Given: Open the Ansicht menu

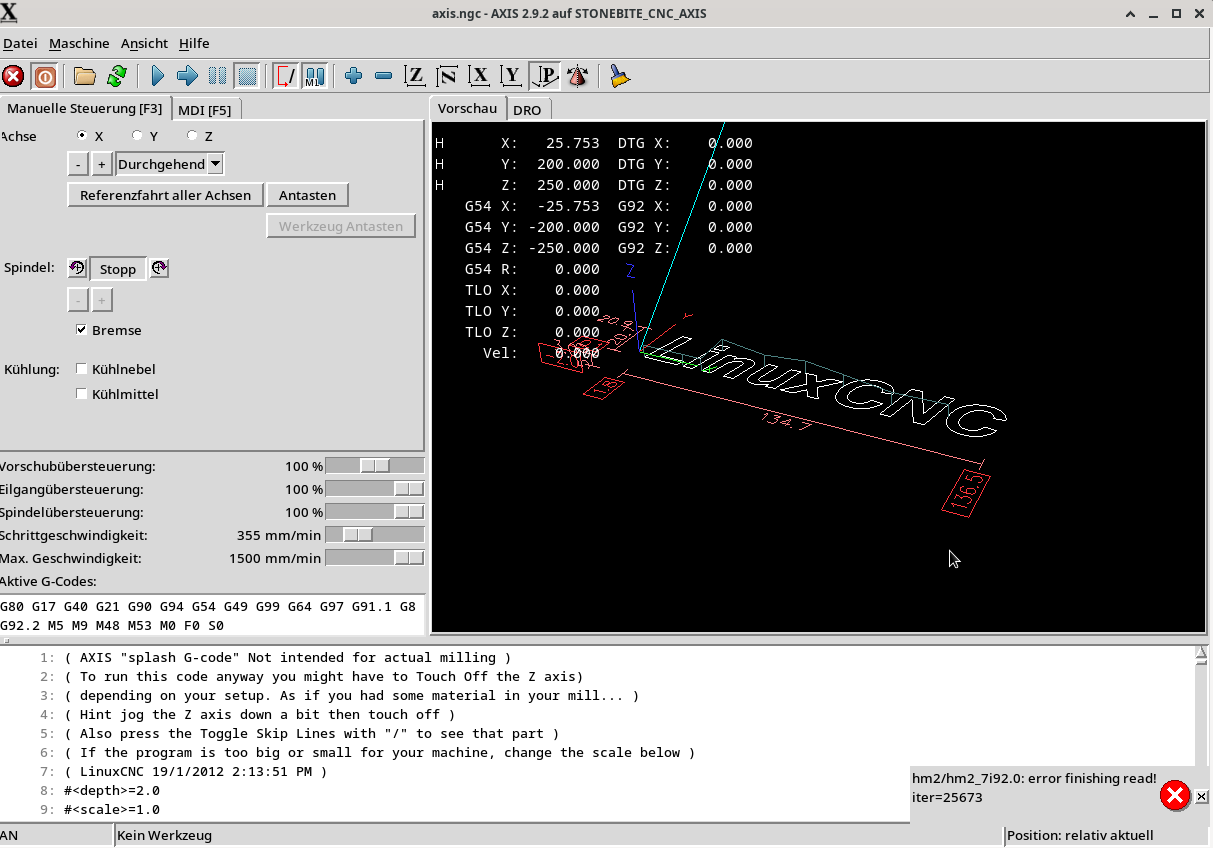Looking at the screenshot, I should 144,43.
